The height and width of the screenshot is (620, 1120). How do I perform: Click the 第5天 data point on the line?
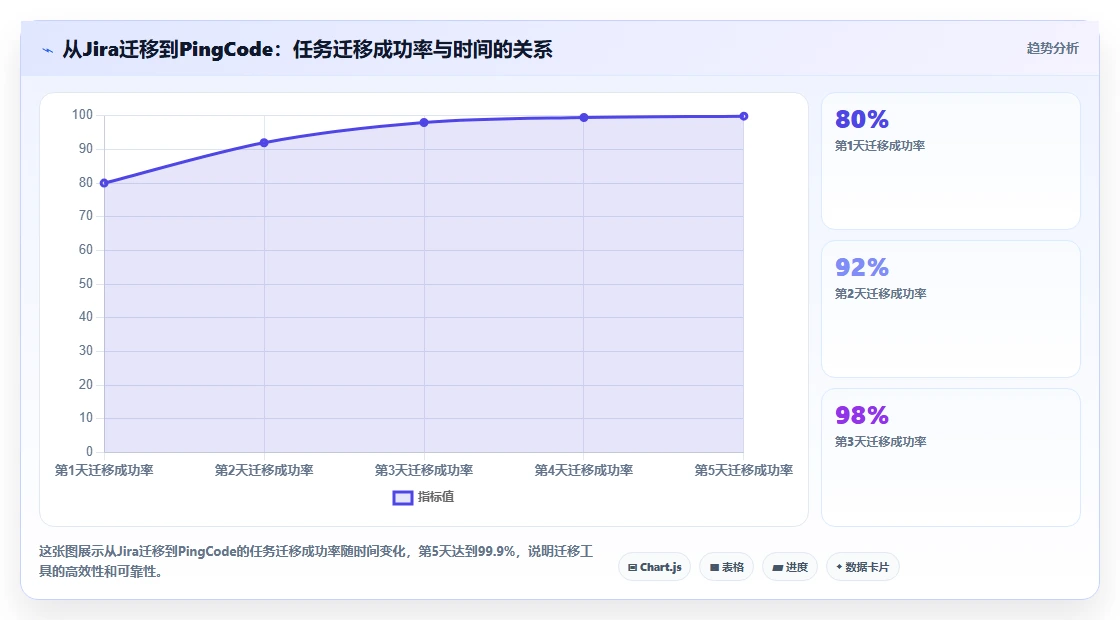click(744, 116)
